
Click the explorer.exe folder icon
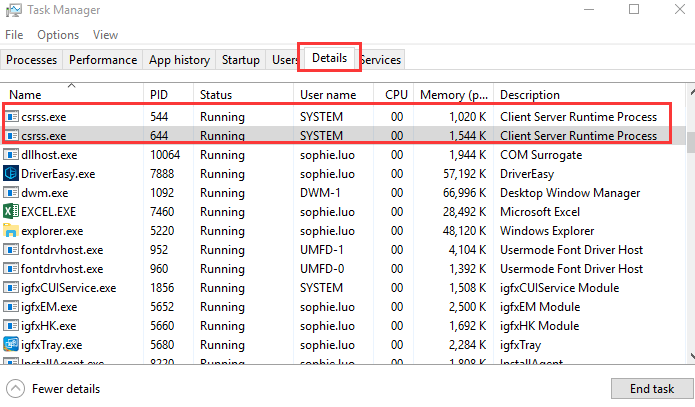(12, 231)
